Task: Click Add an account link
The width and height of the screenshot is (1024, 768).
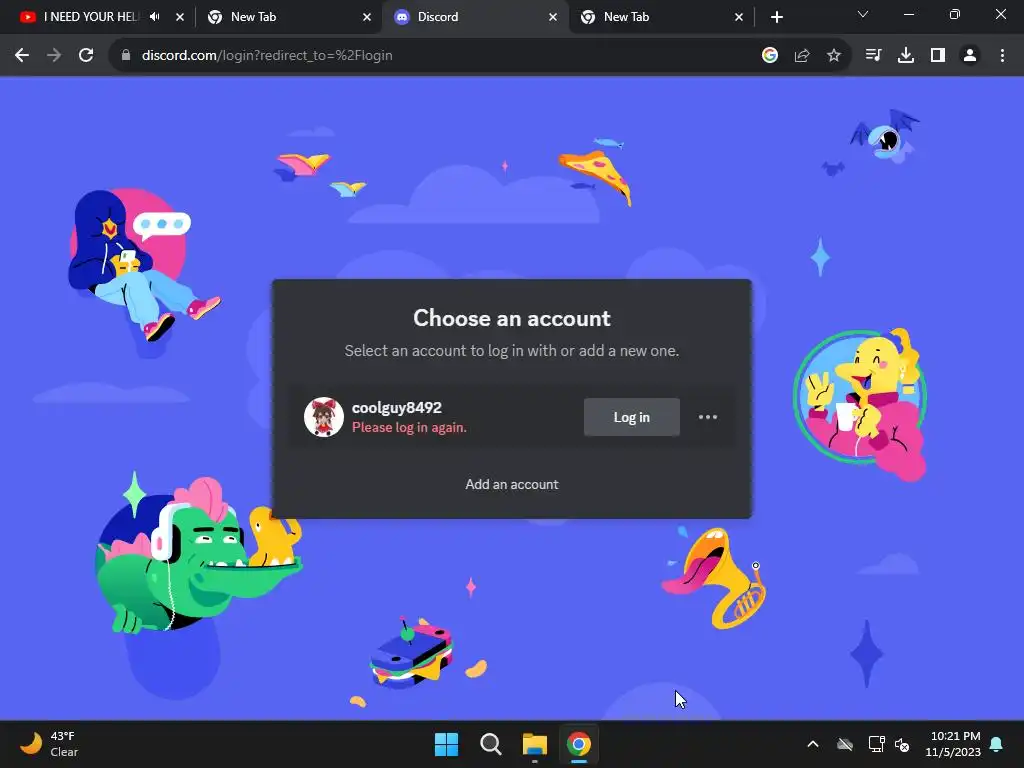Action: click(511, 485)
